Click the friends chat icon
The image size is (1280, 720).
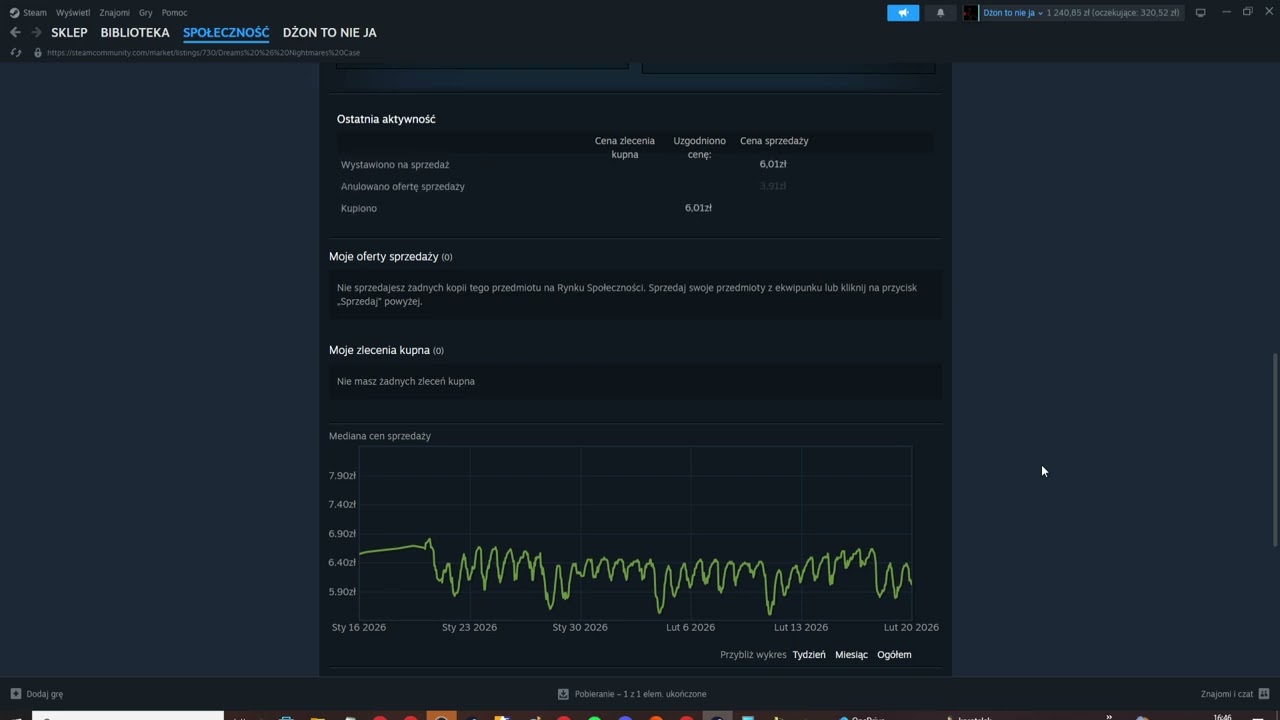pyautogui.click(x=1265, y=694)
